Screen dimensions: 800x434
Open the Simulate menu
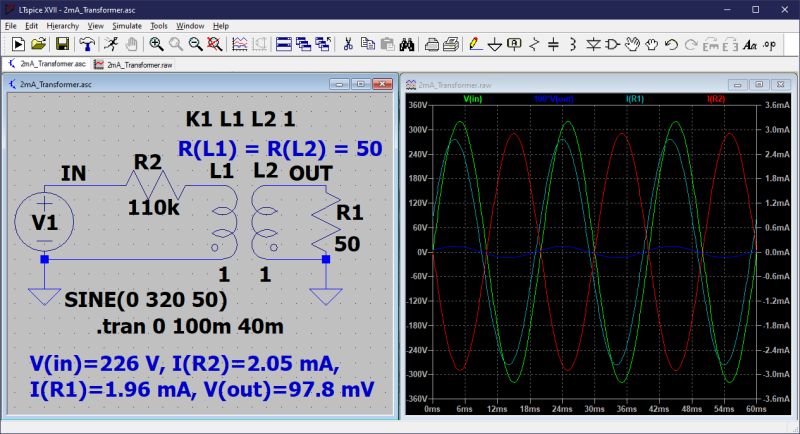pos(127,25)
